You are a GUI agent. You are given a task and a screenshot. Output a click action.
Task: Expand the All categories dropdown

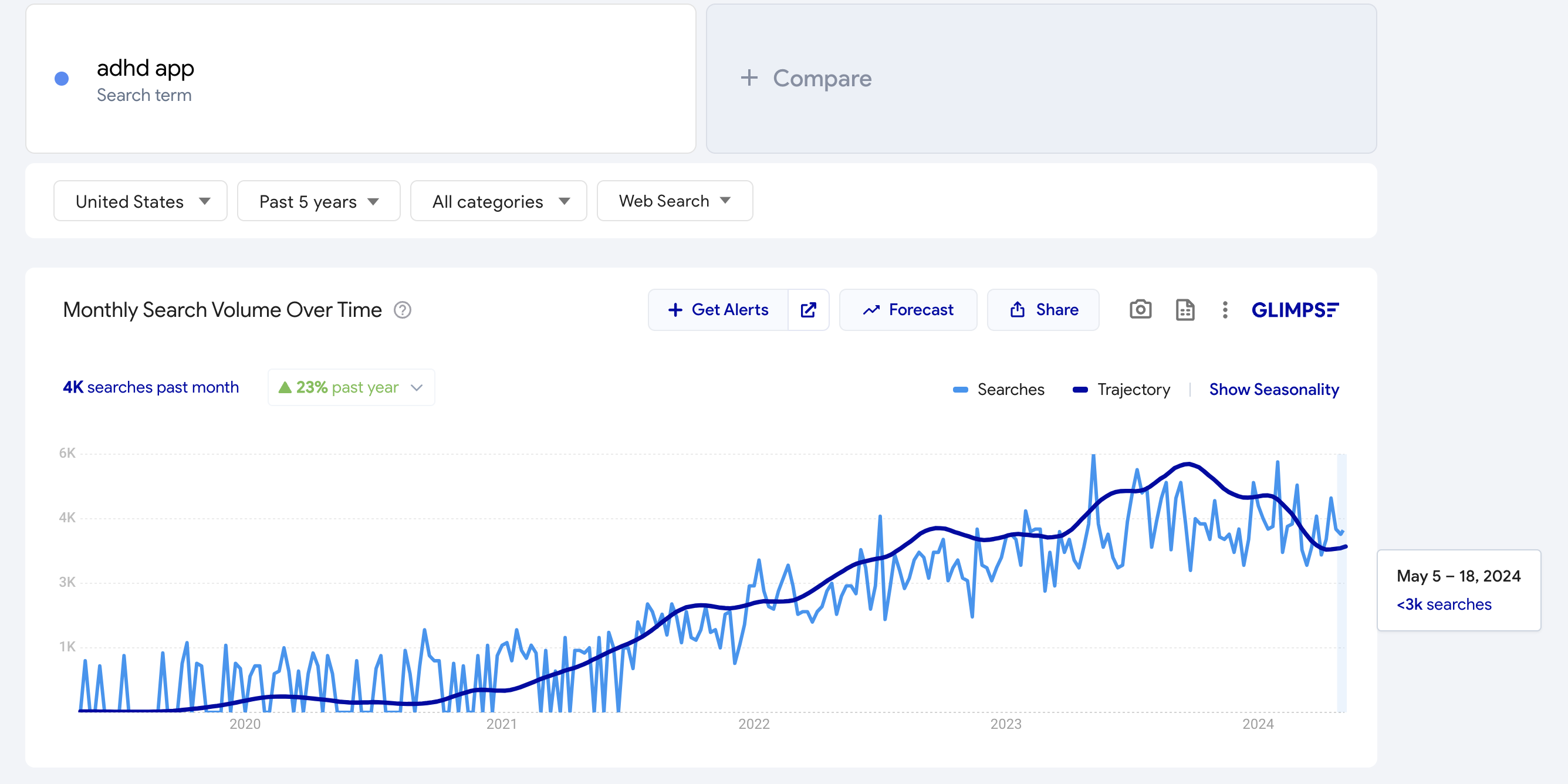[499, 201]
